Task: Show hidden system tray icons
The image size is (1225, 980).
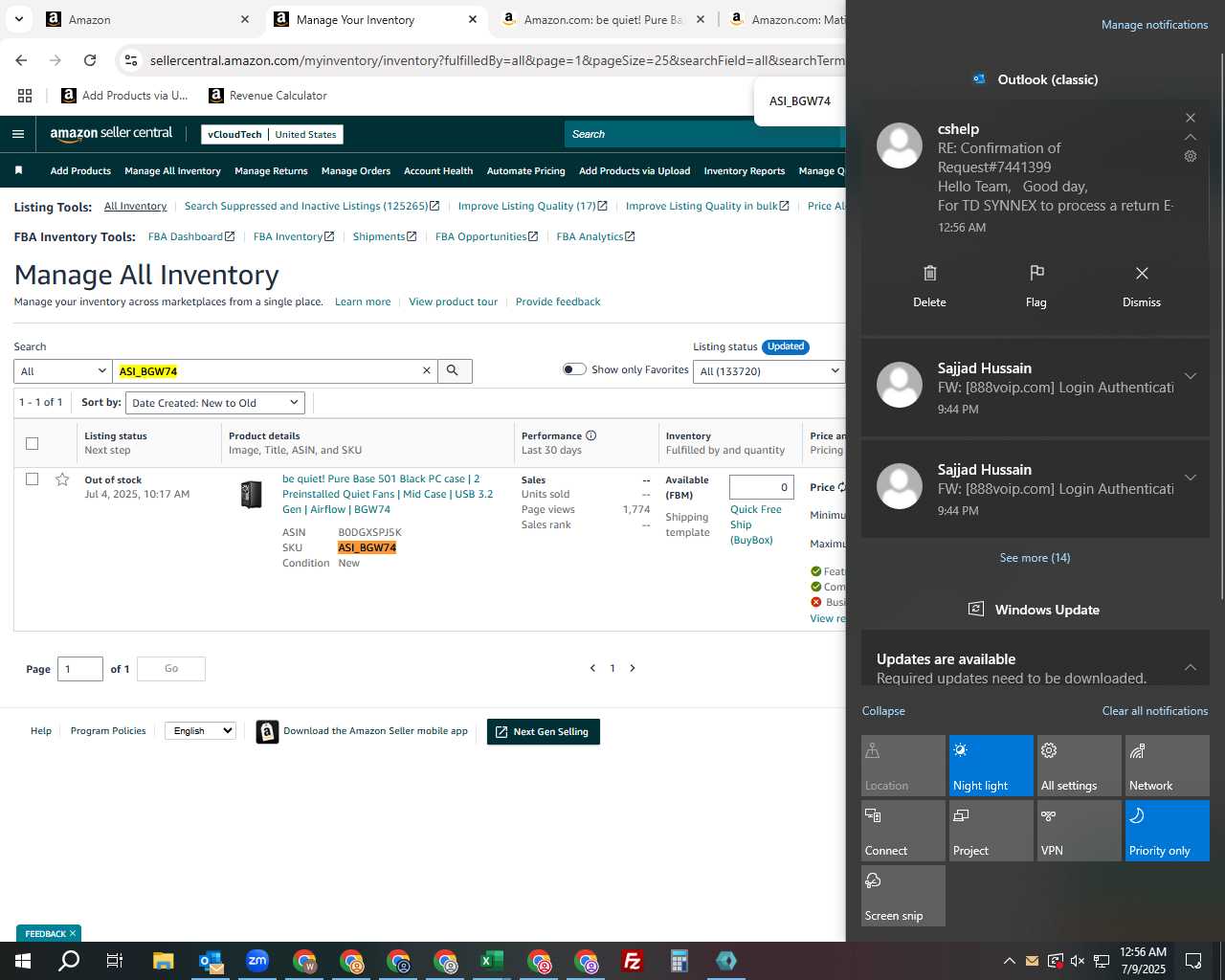Action: (x=1009, y=961)
